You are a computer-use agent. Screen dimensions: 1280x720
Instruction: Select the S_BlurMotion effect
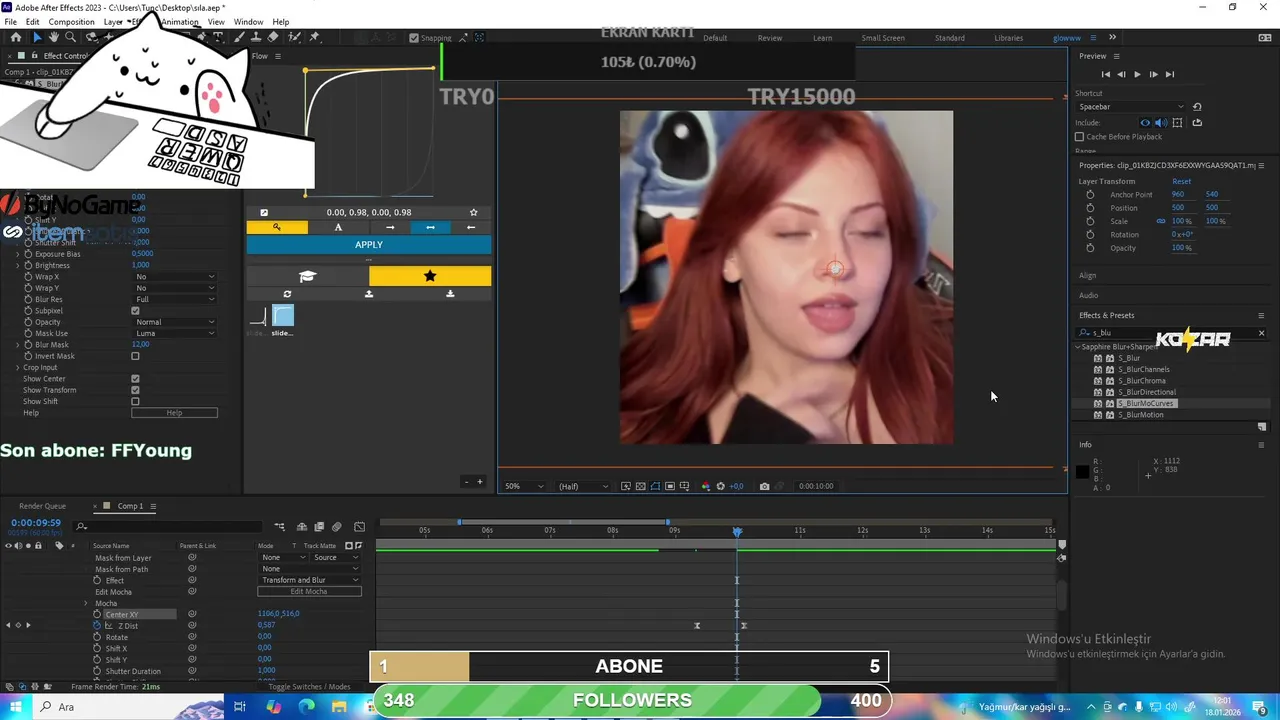[x=1140, y=415]
